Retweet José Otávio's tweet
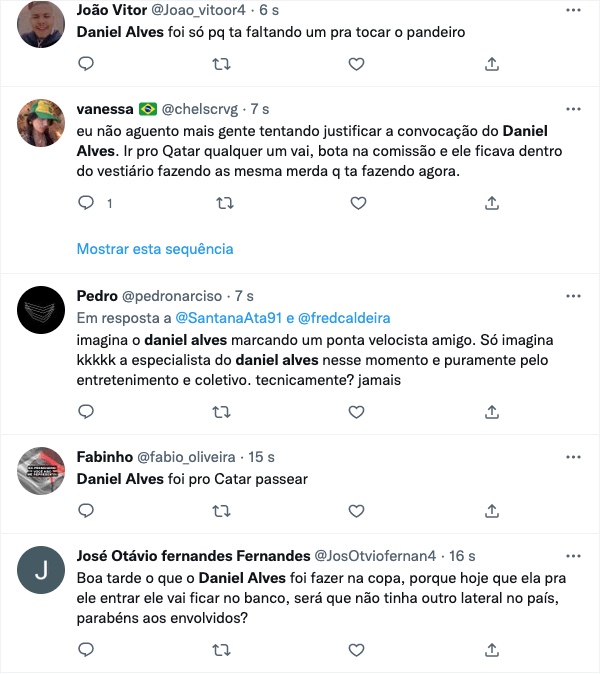This screenshot has height=674, width=604. click(x=225, y=649)
